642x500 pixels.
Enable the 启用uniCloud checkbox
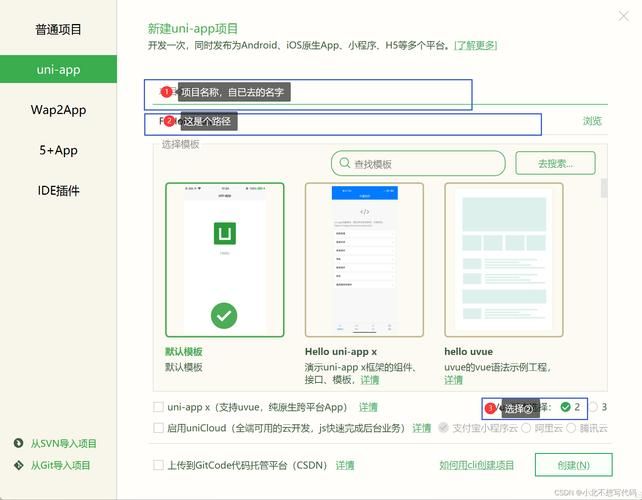click(x=158, y=428)
